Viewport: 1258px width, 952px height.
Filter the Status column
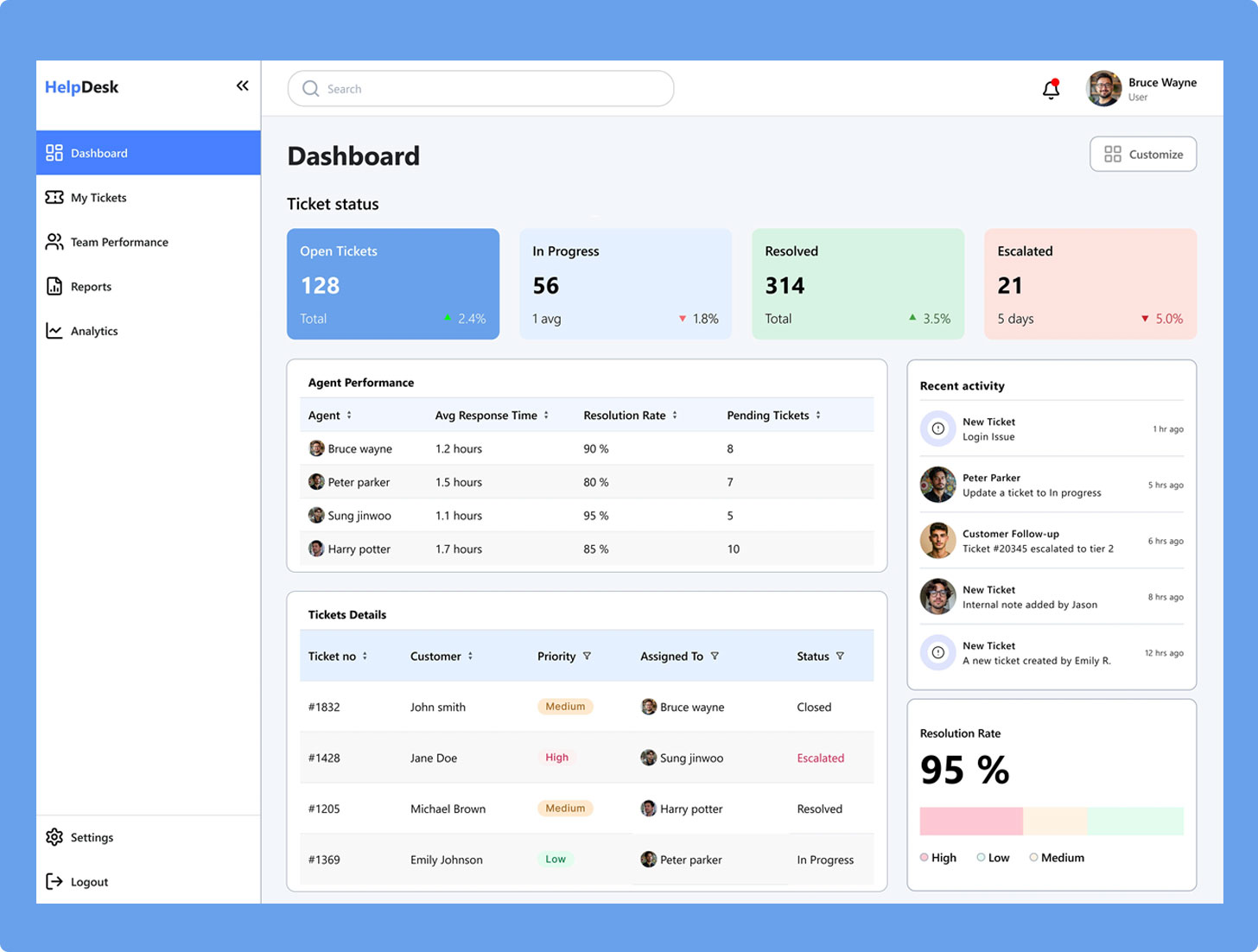pos(839,655)
